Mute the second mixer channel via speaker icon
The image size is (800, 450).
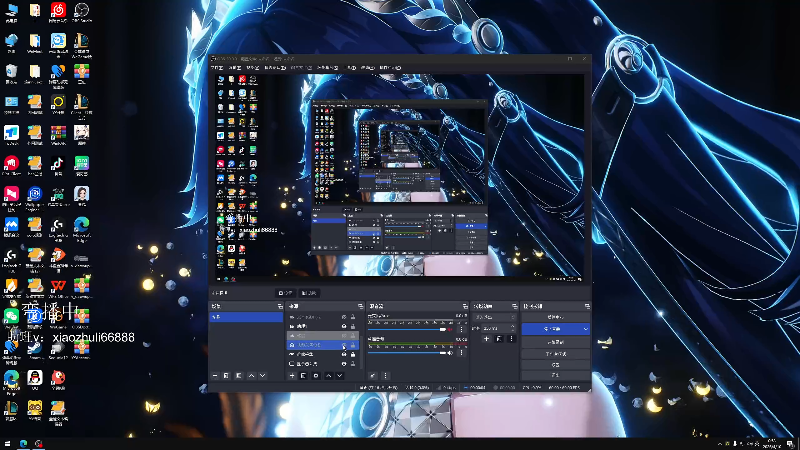coord(450,353)
